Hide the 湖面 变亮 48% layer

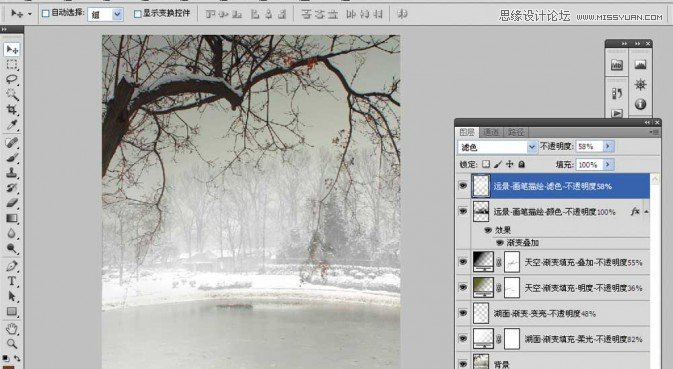(463, 313)
